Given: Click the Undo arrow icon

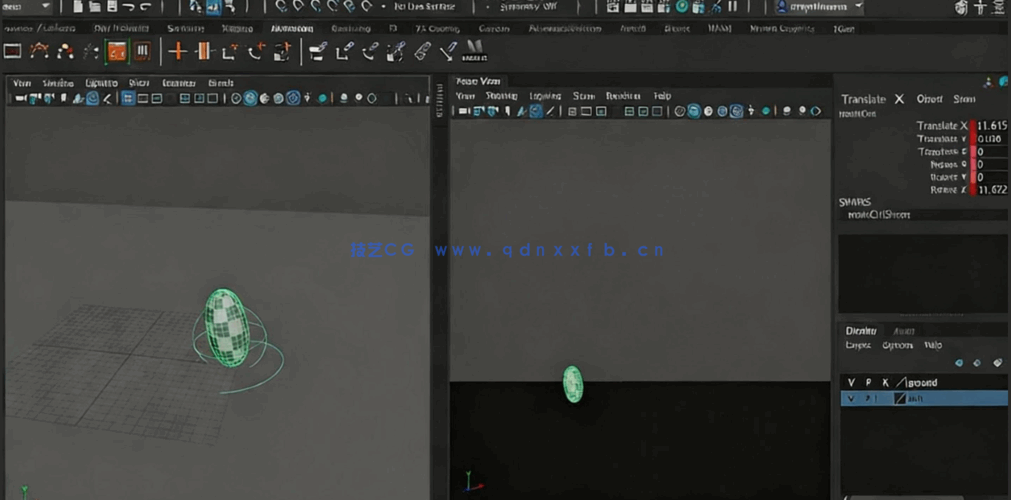Looking at the screenshot, I should click(129, 7).
